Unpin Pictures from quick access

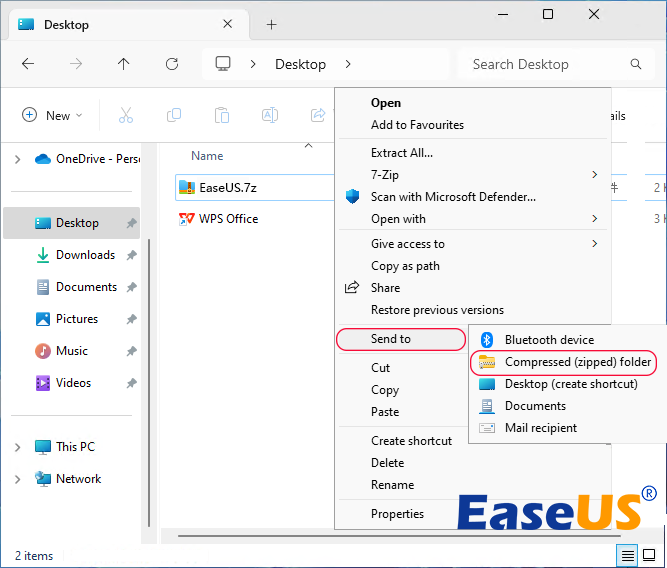(x=131, y=319)
